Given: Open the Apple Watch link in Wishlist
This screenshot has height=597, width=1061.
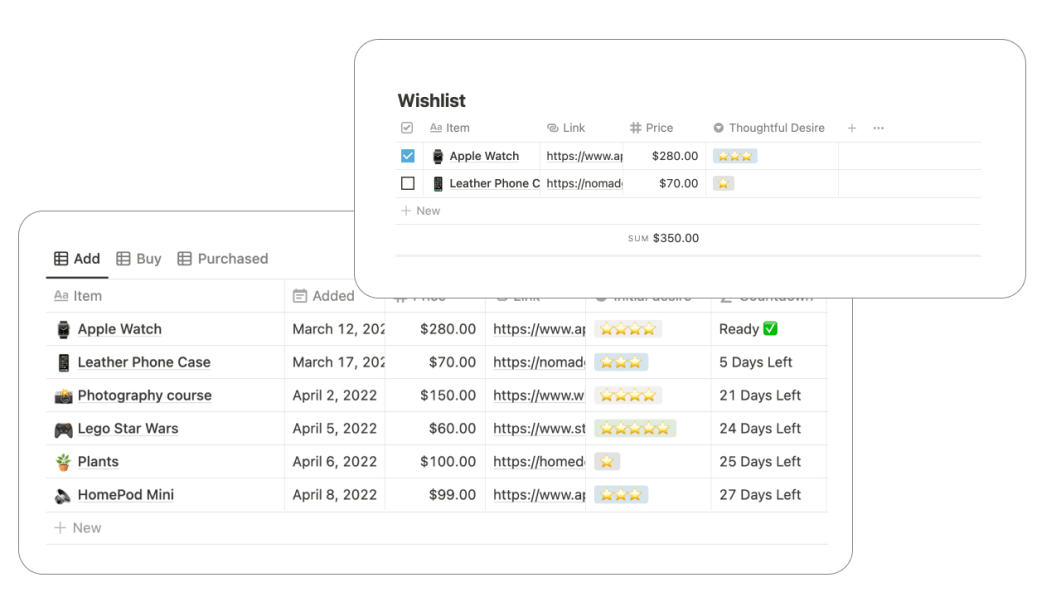Looking at the screenshot, I should (584, 156).
